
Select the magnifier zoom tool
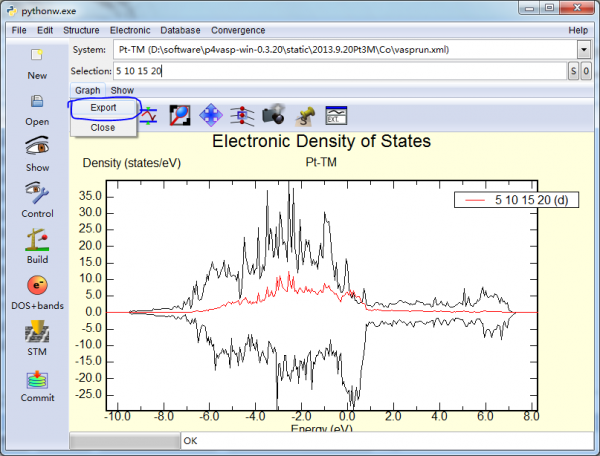tap(180, 116)
